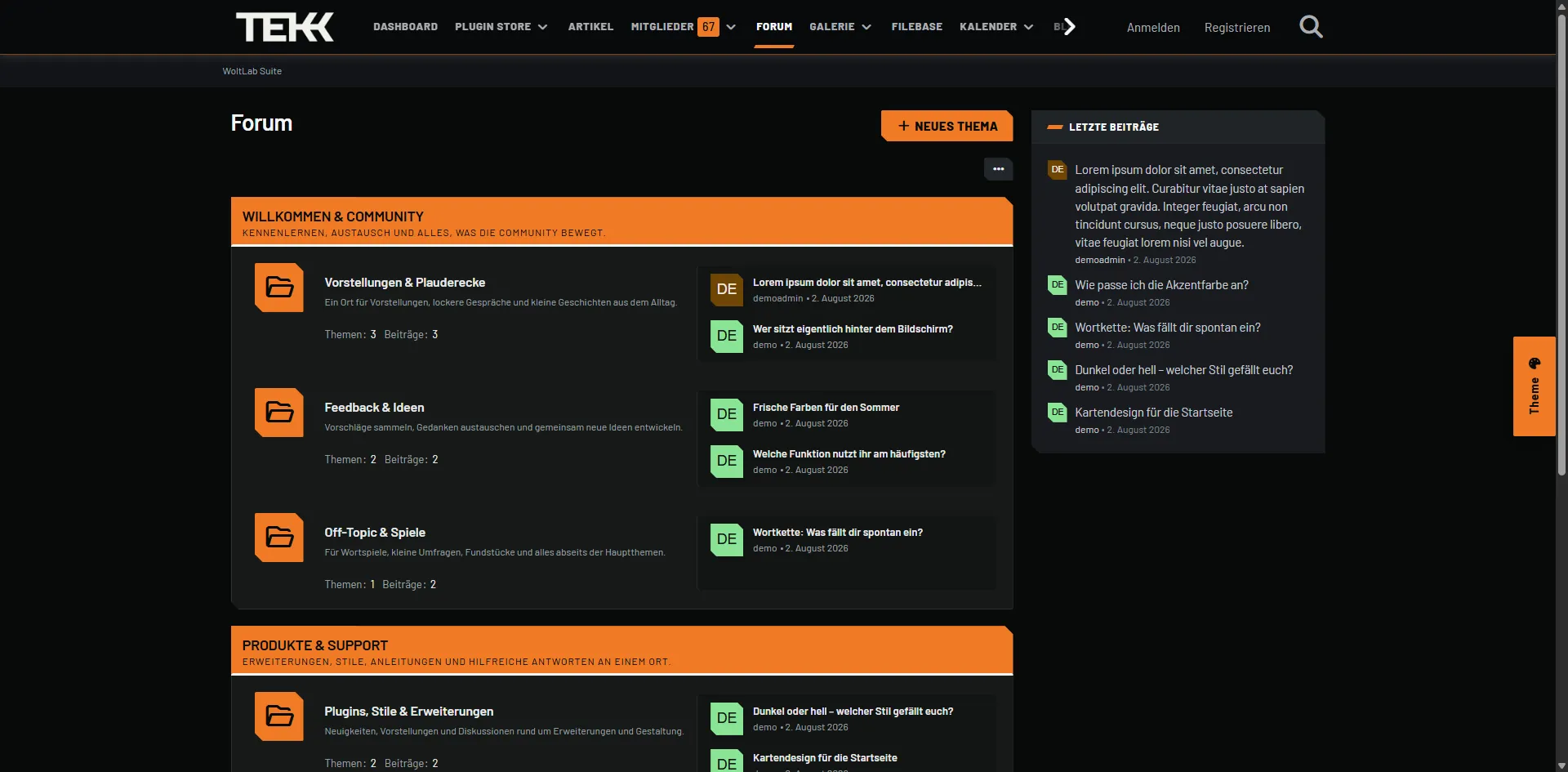The image size is (1568, 772).
Task: Open the WoltLab Suite breadcrumb link
Action: point(252,71)
